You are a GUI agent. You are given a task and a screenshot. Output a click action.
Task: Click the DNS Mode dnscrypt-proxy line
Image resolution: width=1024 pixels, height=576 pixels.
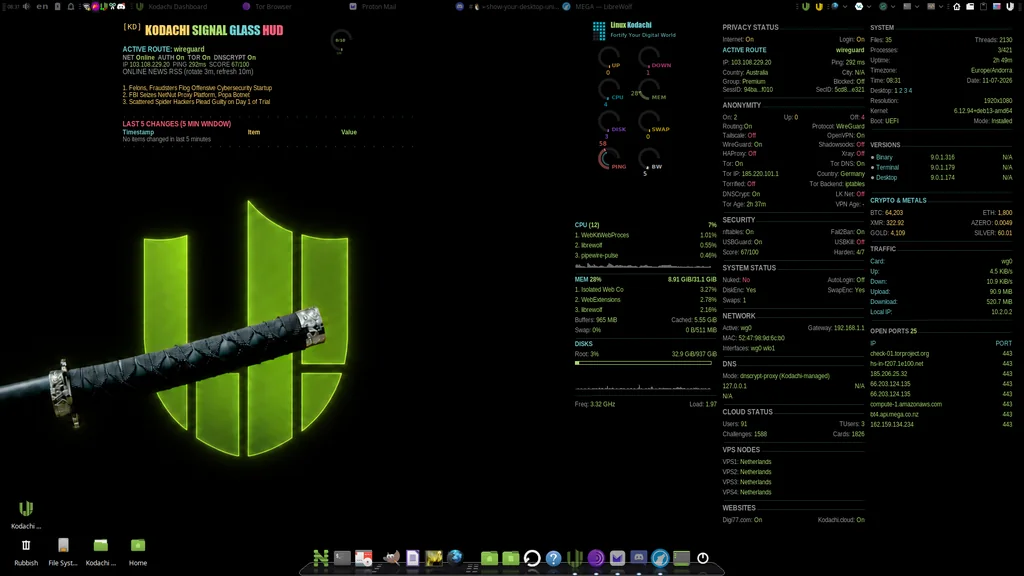tap(776, 376)
